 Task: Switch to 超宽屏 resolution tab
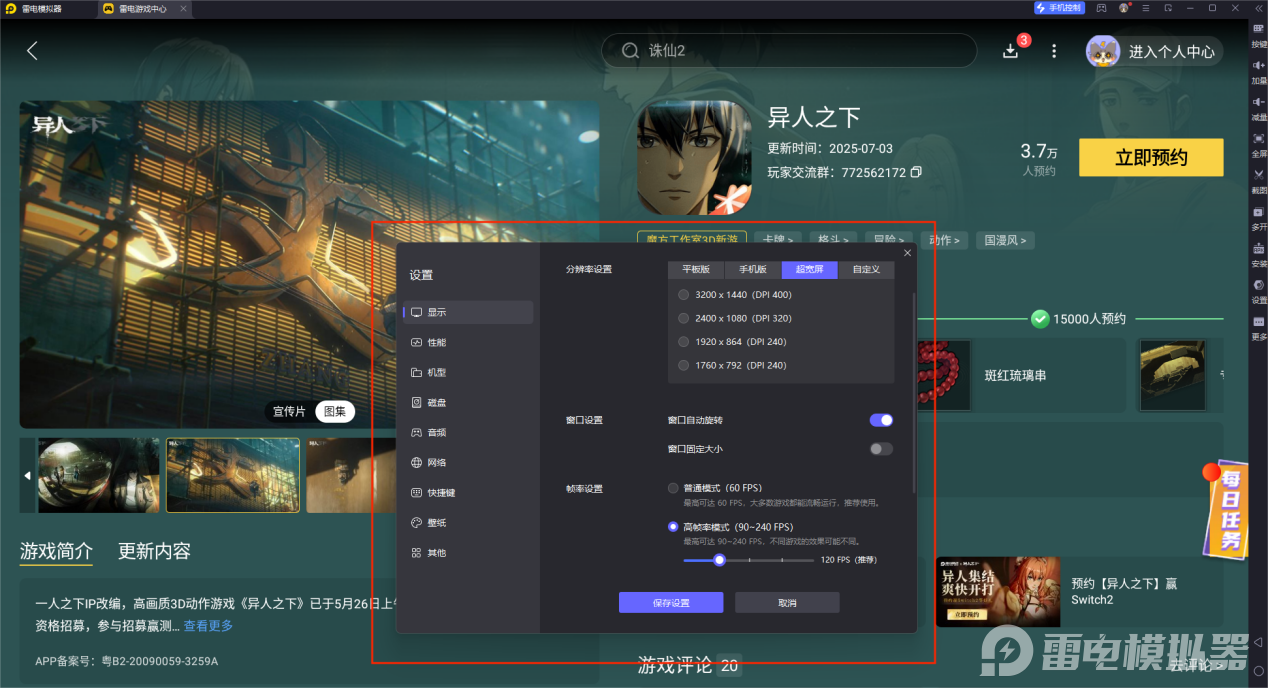click(x=810, y=270)
